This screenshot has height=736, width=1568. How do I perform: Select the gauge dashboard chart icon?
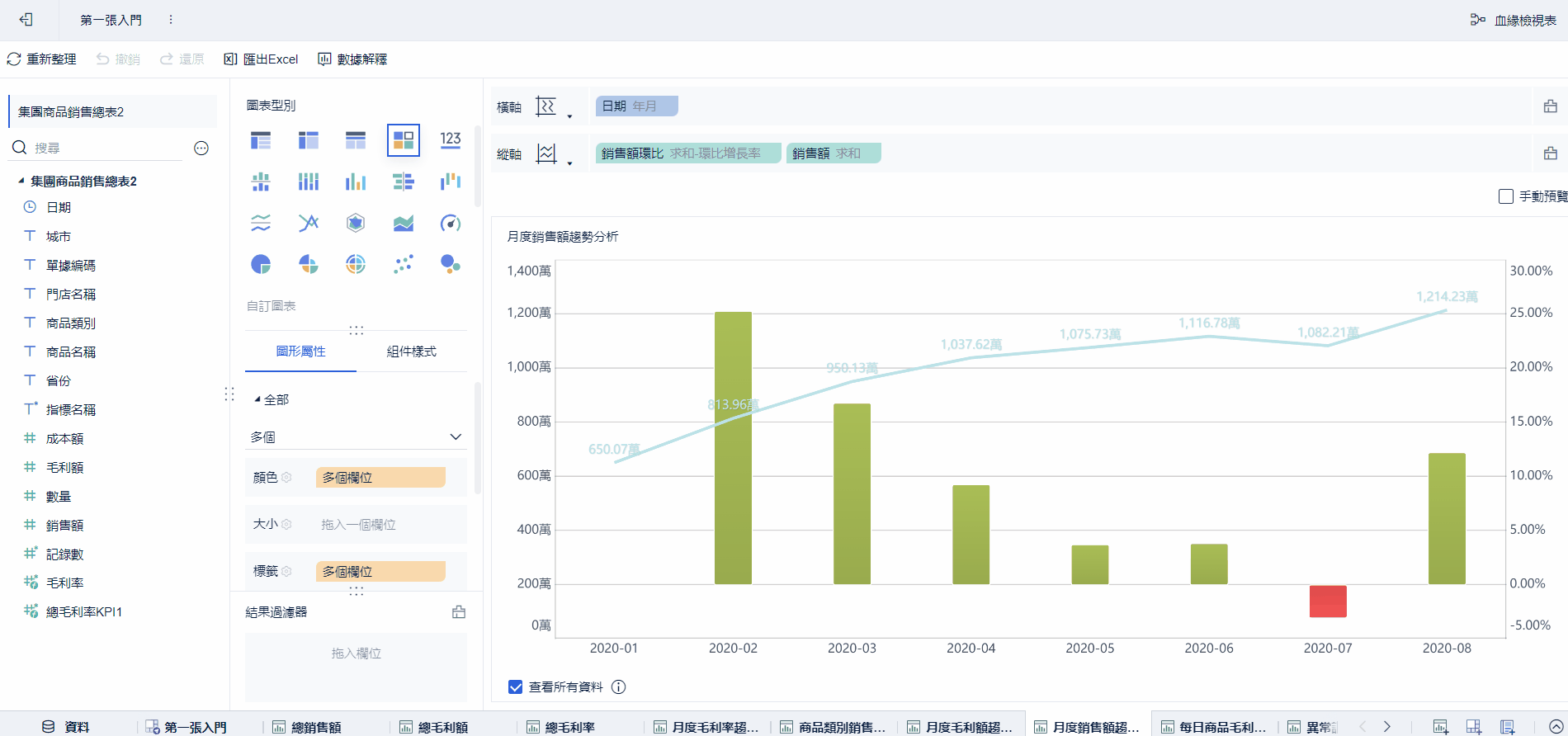(451, 223)
